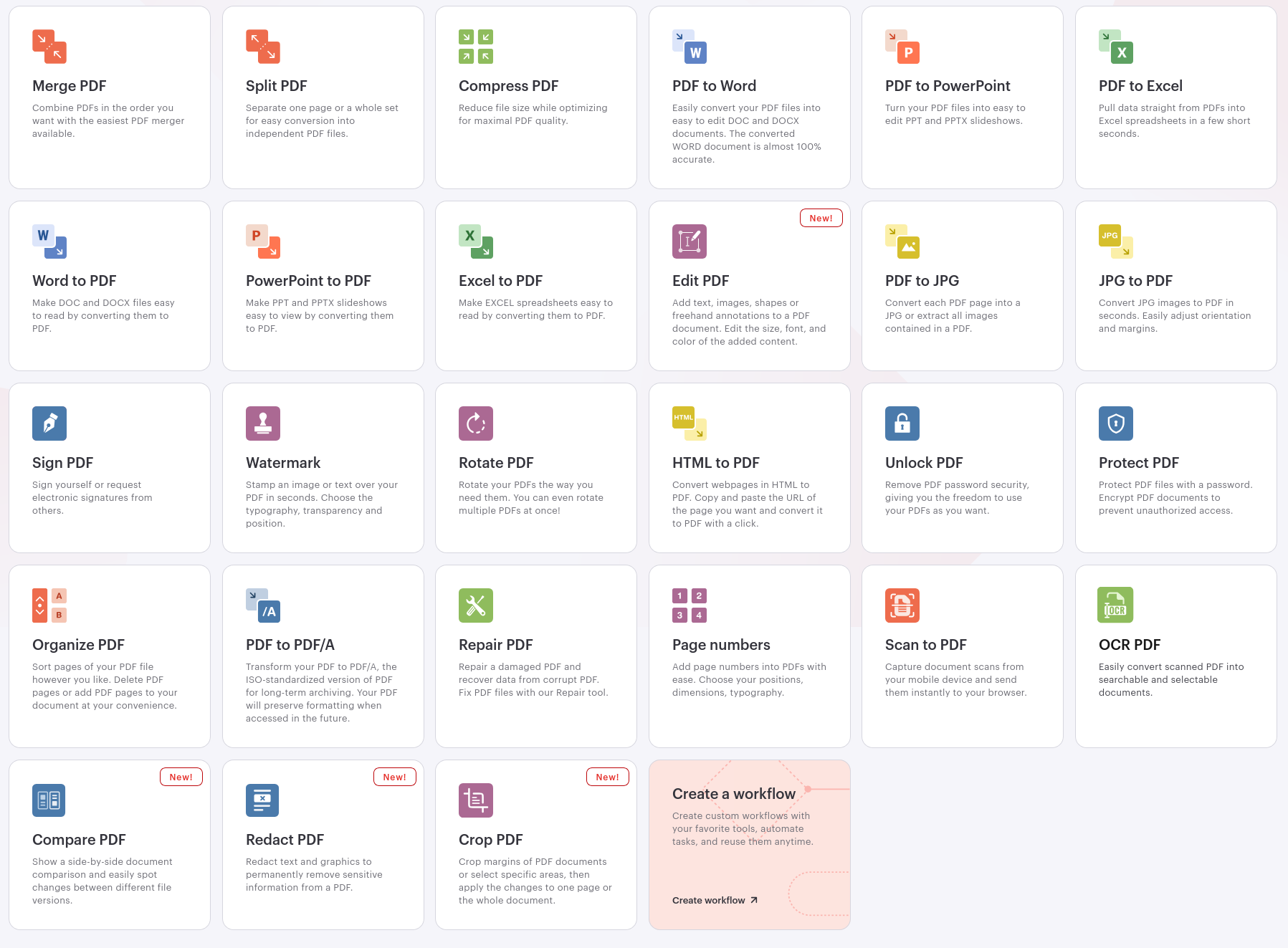Screen dimensions: 1288x948
Task: Click the OCR PDF green icon
Action: tap(1115, 605)
